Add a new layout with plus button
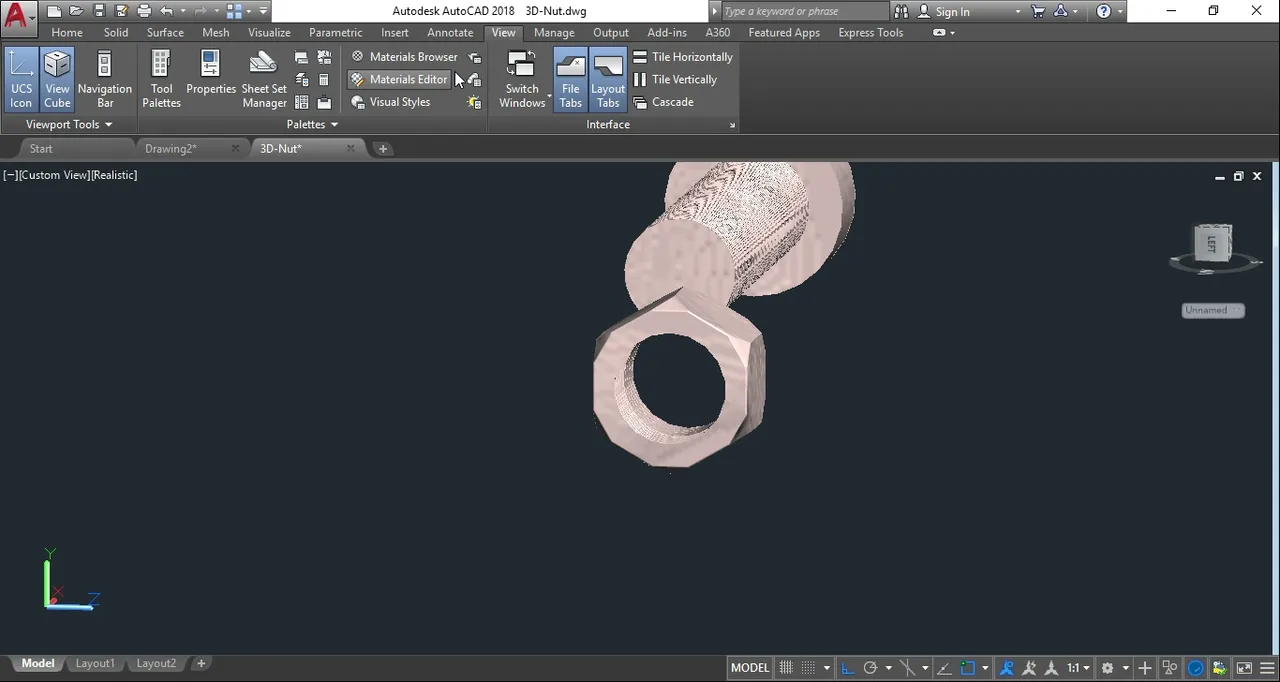This screenshot has height=682, width=1280. (201, 664)
